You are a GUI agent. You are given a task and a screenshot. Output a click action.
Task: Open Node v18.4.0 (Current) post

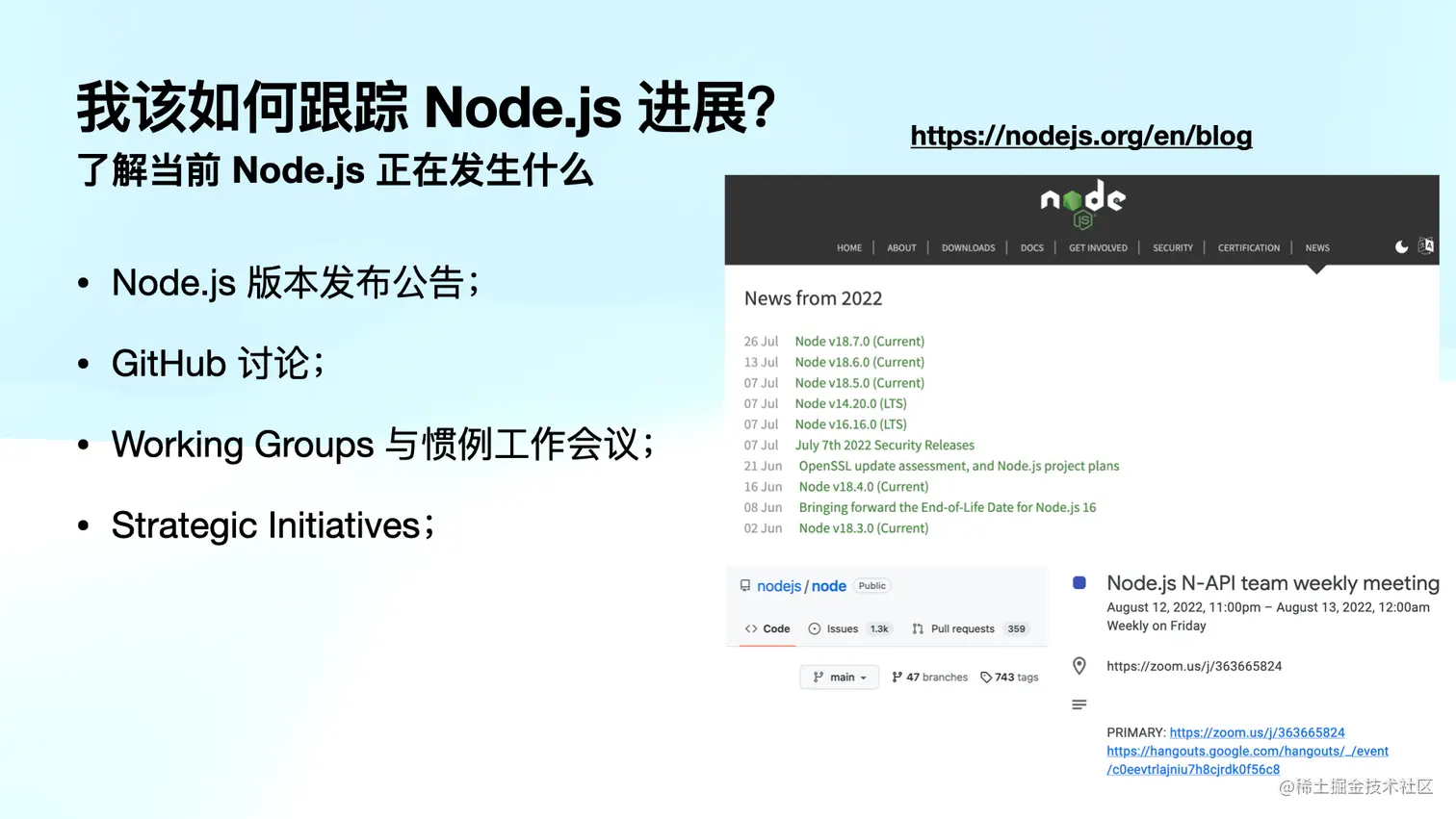point(863,487)
